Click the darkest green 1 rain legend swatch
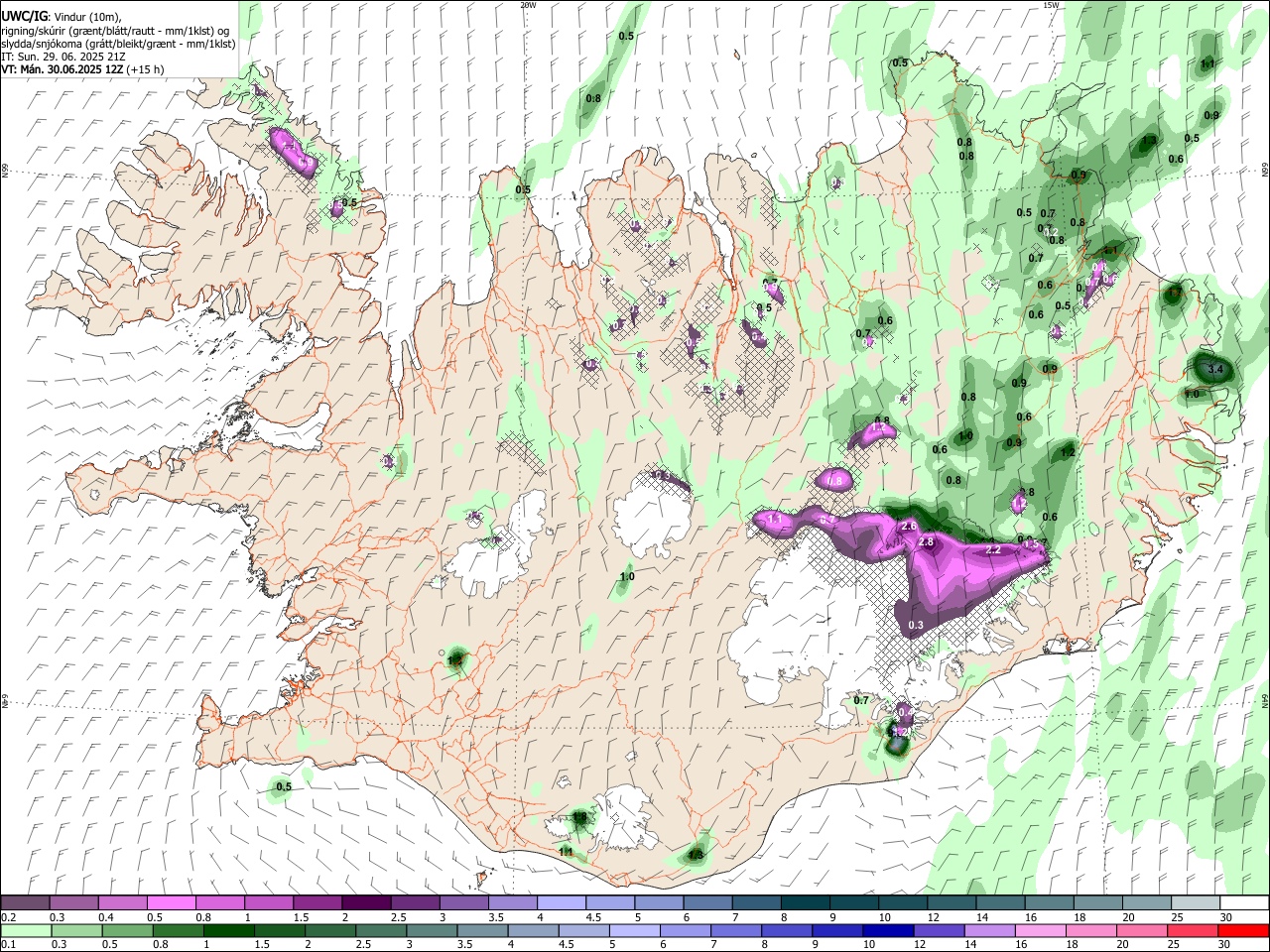This screenshot has height=952, width=1270. click(x=228, y=931)
